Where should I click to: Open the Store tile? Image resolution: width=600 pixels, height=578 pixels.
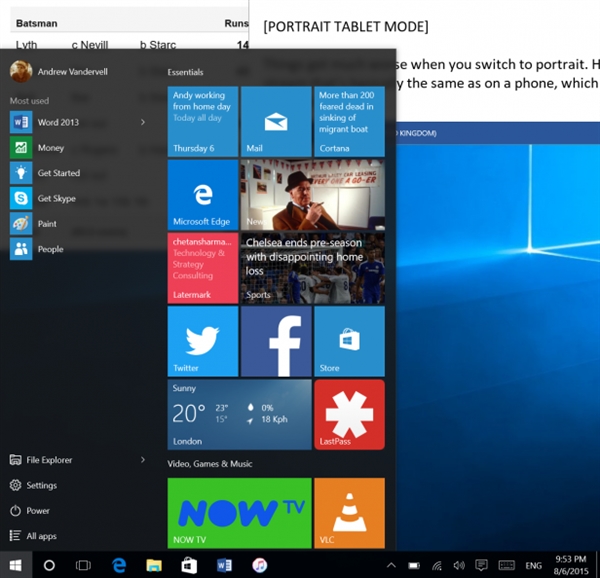click(349, 340)
